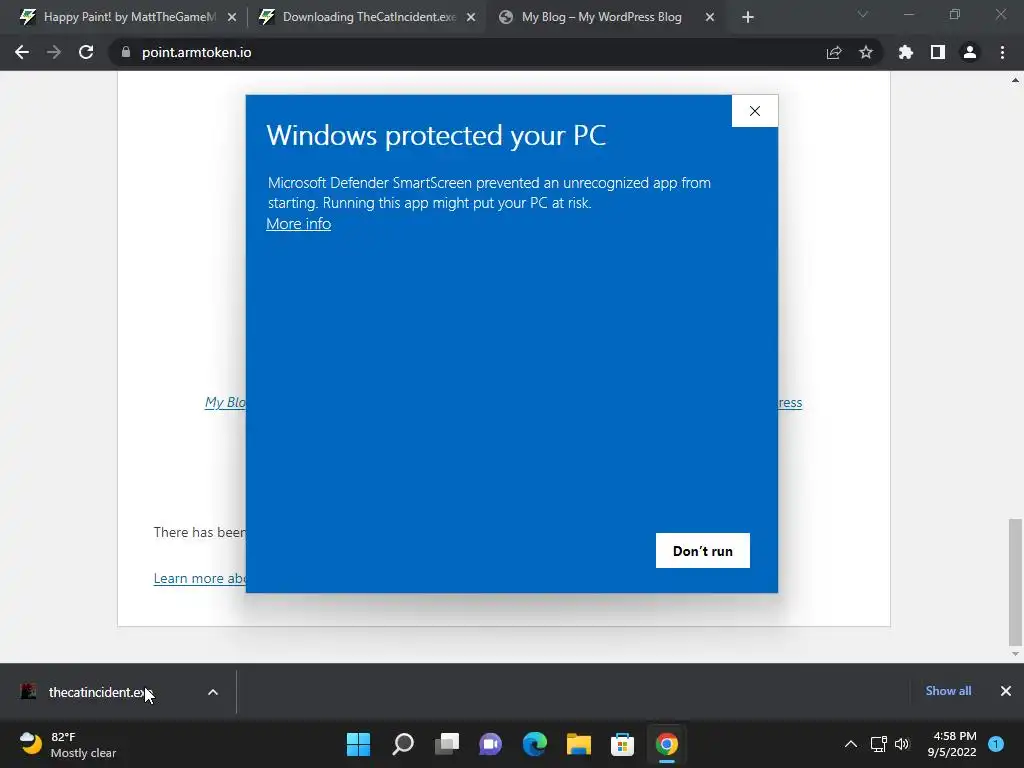
Task: Close the SmartScreen dialog with X
Action: (x=754, y=111)
